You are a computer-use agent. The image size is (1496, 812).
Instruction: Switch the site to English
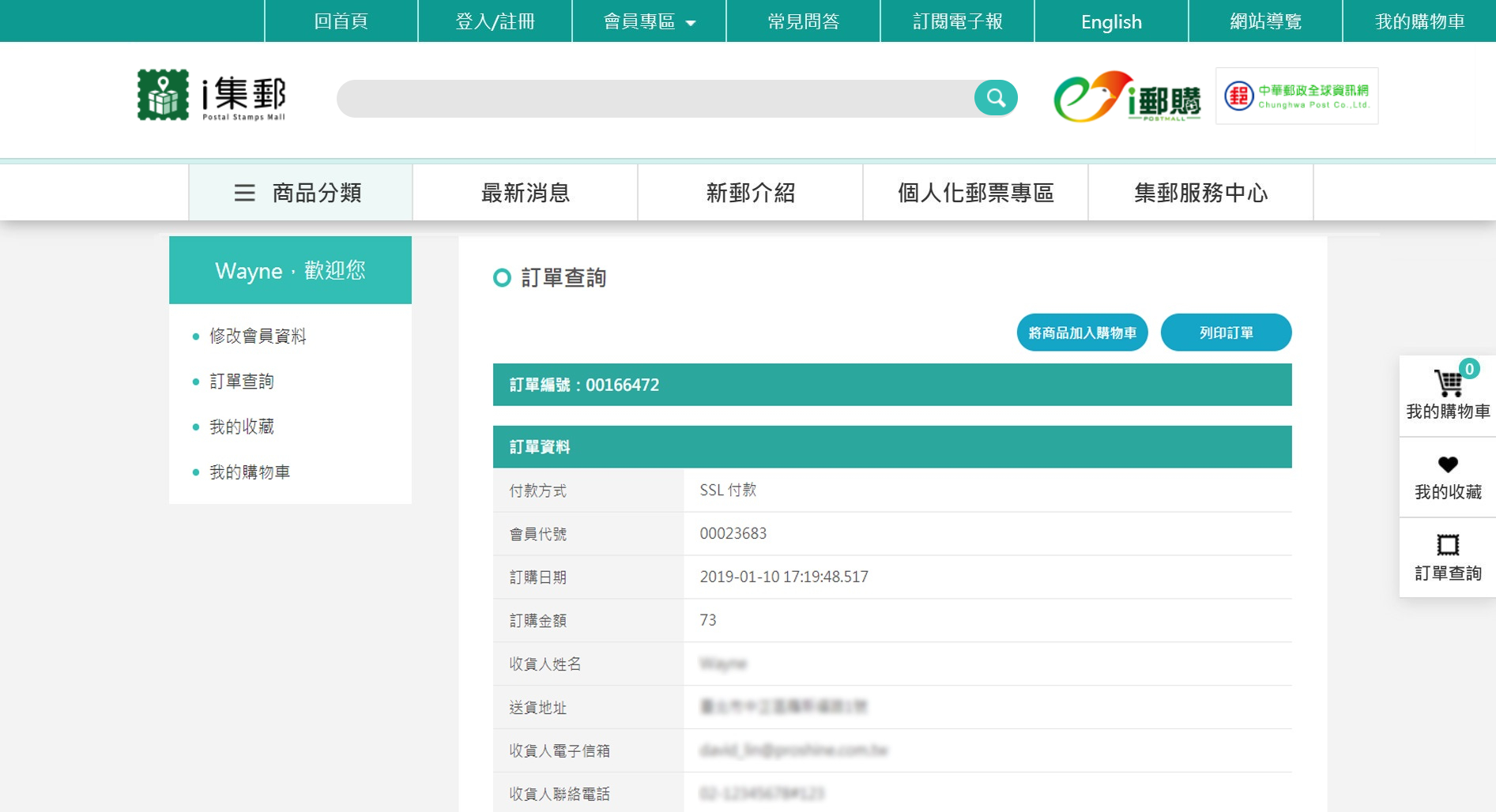[1111, 21]
